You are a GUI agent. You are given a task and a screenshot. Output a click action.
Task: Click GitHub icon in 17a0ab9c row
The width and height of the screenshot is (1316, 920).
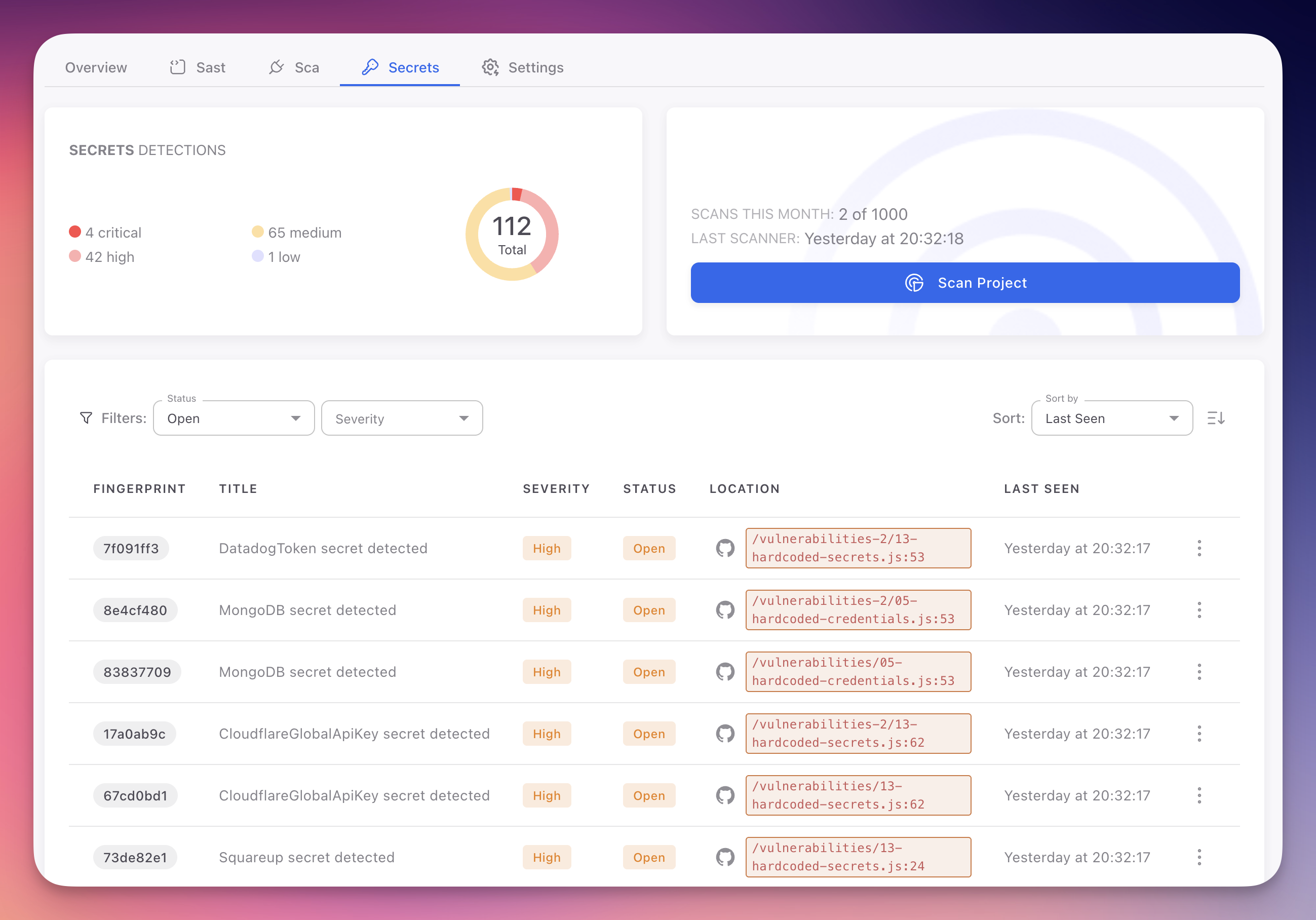pyautogui.click(x=725, y=734)
